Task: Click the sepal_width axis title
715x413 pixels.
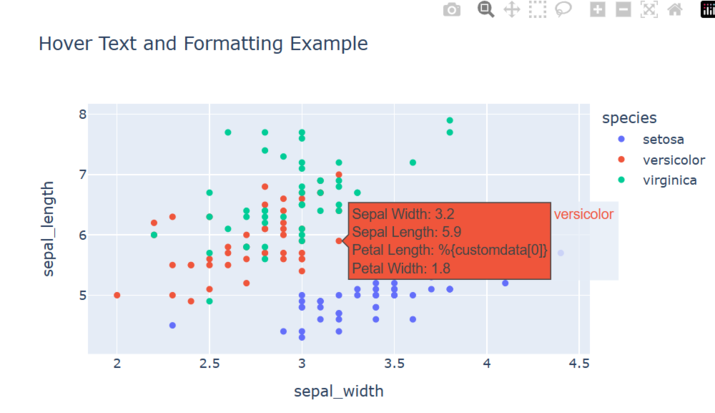Action: coord(338,391)
